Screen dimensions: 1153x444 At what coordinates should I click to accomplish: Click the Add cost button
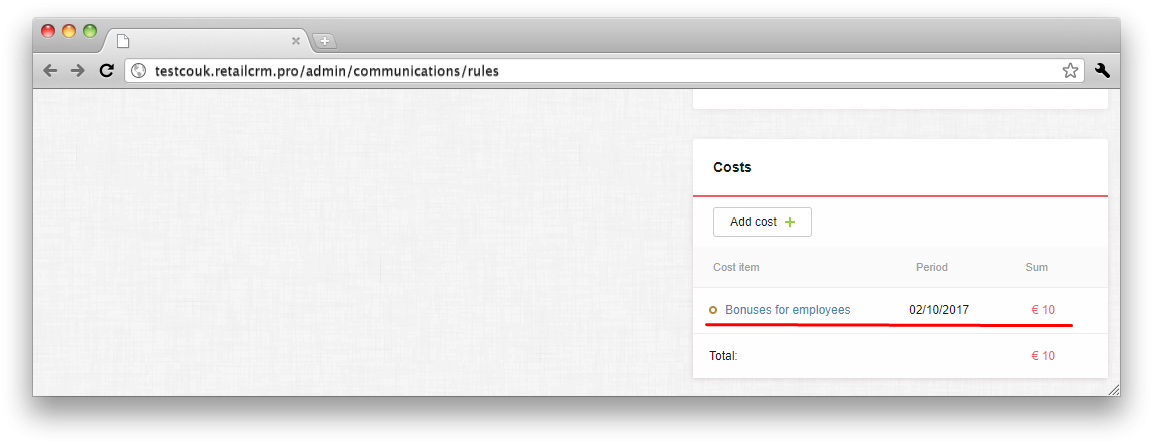click(x=762, y=222)
